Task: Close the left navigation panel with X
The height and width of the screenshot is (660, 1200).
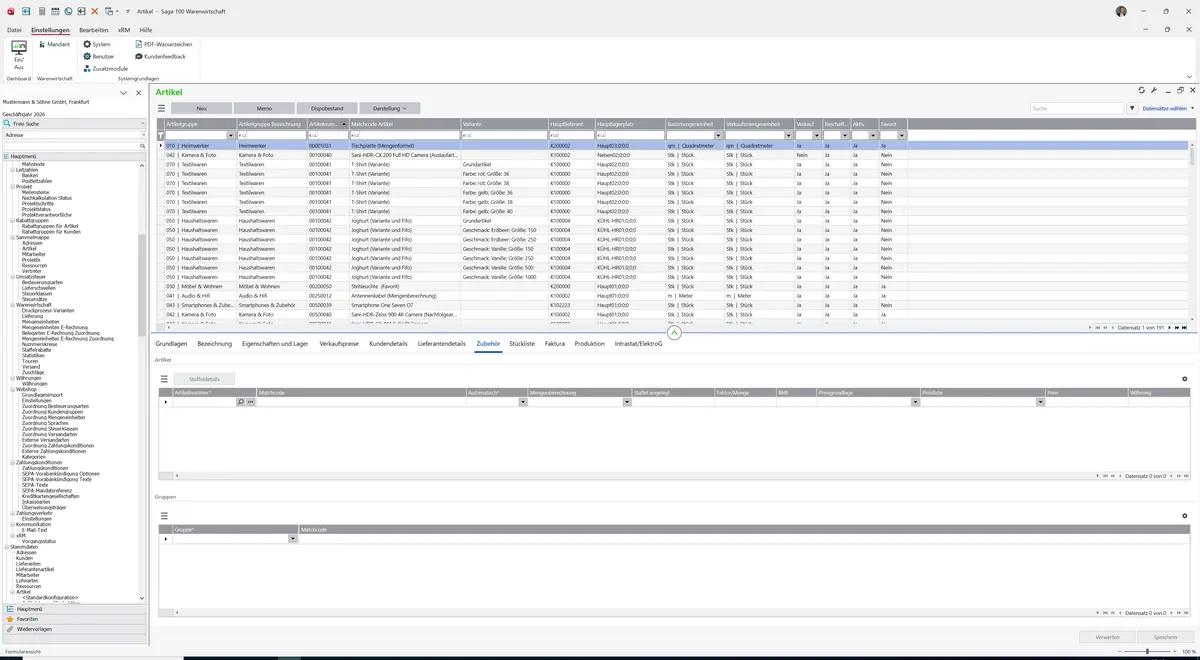Action: click(137, 92)
